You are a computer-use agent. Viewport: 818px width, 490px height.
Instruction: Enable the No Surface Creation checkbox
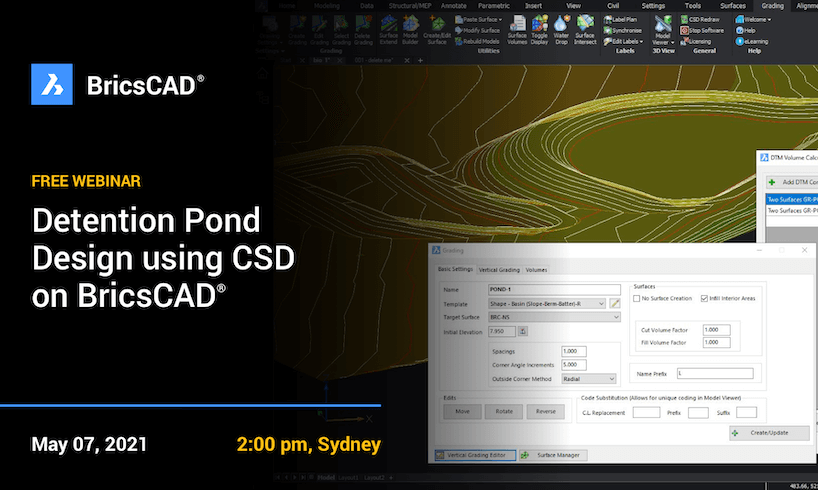pyautogui.click(x=636, y=298)
